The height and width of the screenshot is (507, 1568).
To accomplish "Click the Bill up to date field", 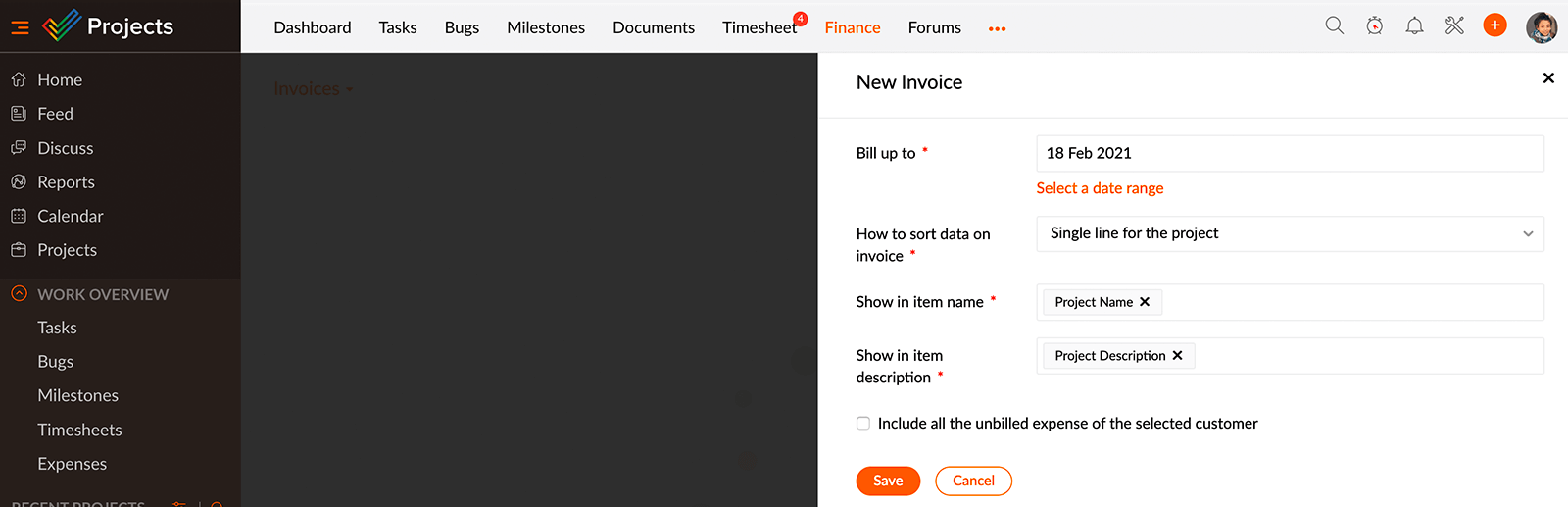I will pyautogui.click(x=1290, y=153).
